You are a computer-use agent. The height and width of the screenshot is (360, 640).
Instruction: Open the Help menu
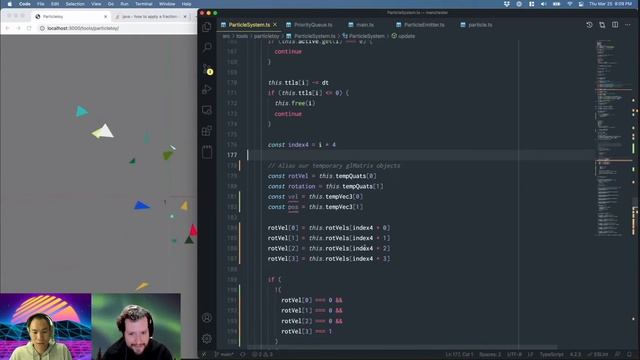click(x=186, y=4)
